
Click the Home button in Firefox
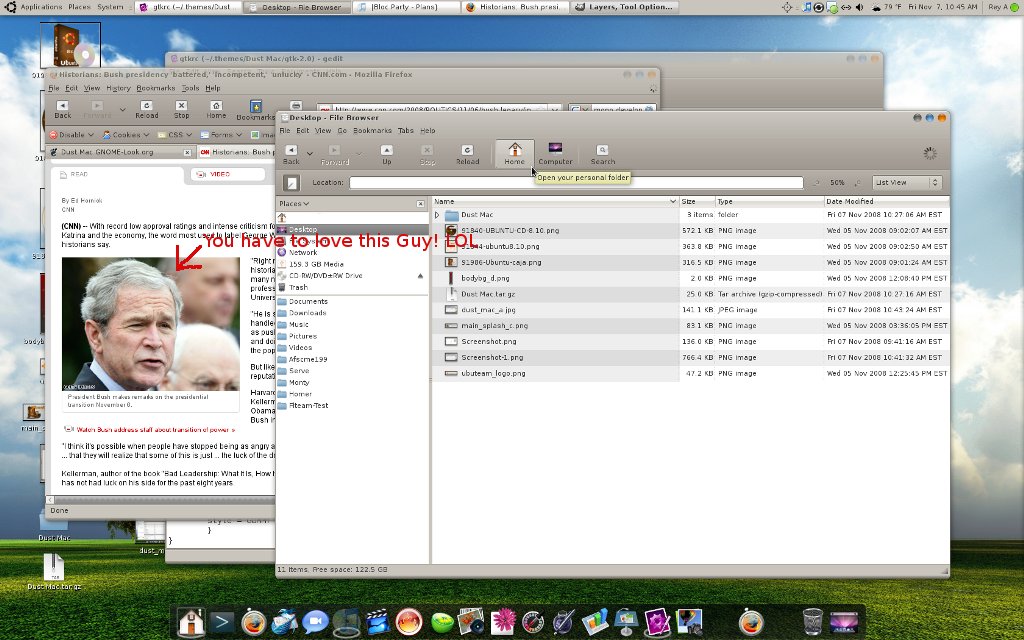pos(216,110)
